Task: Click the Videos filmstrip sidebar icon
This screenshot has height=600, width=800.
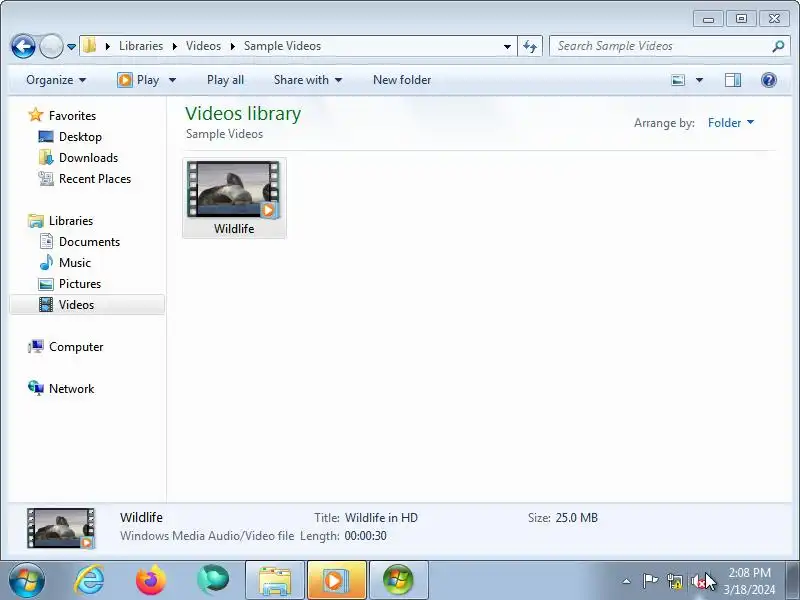Action: [46, 305]
